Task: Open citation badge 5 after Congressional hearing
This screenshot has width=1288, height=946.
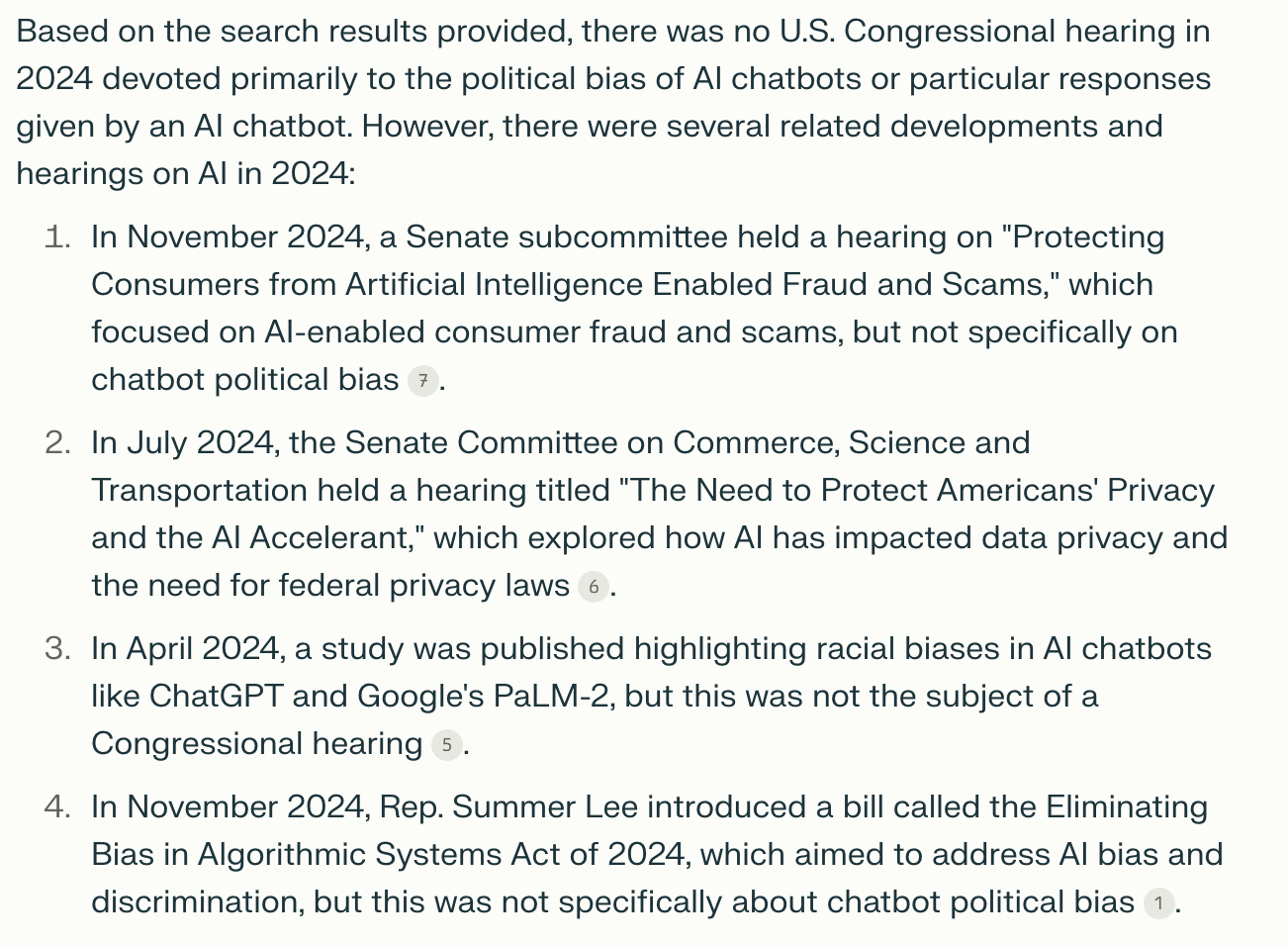Action: (x=446, y=745)
